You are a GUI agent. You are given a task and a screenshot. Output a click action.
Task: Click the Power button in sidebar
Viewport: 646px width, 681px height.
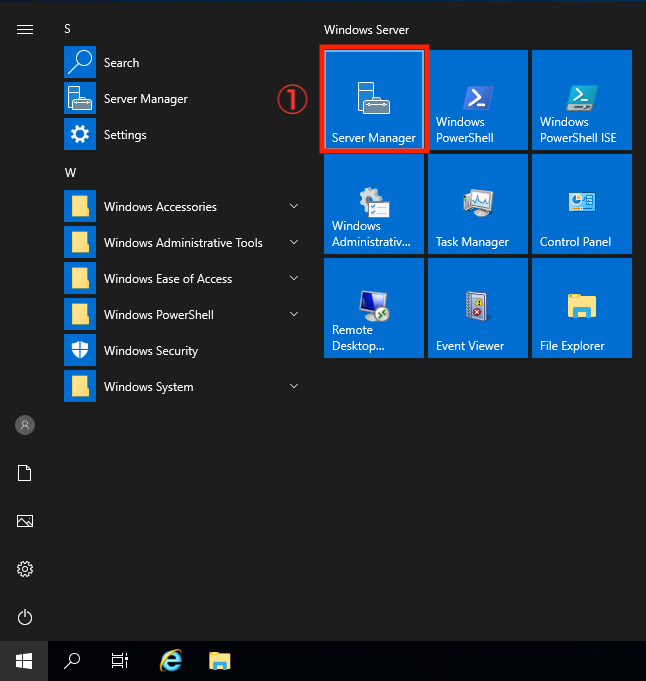pos(25,617)
